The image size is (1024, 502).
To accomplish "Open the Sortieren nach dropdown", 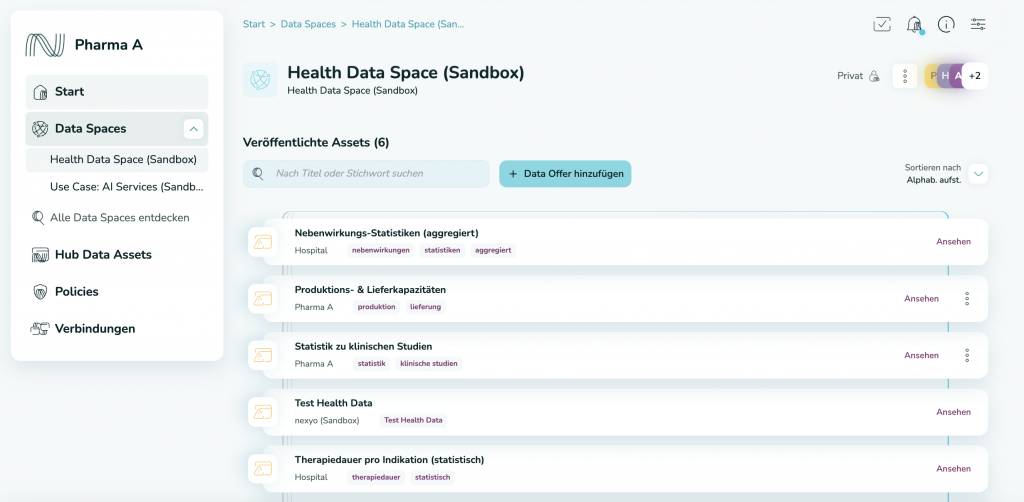I will pos(978,174).
